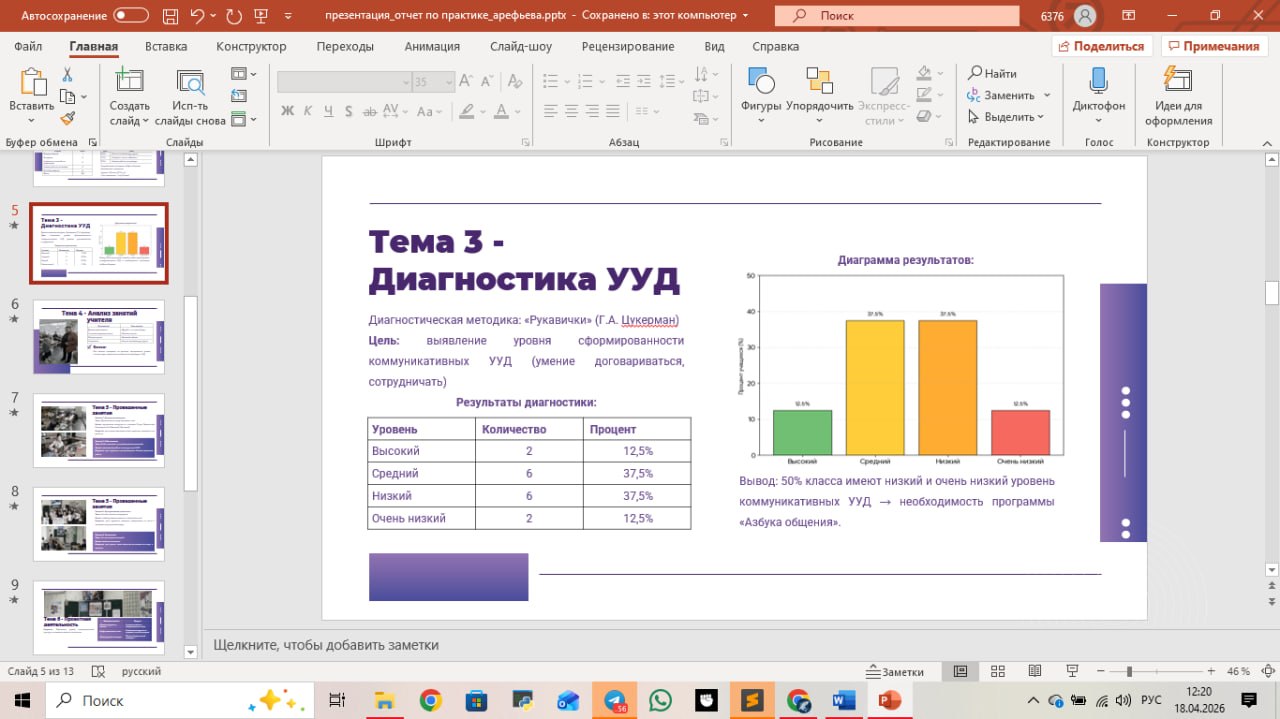The width and height of the screenshot is (1280, 719).
Task: Open the Буфер обмена dialog launcher
Action: click(92, 142)
